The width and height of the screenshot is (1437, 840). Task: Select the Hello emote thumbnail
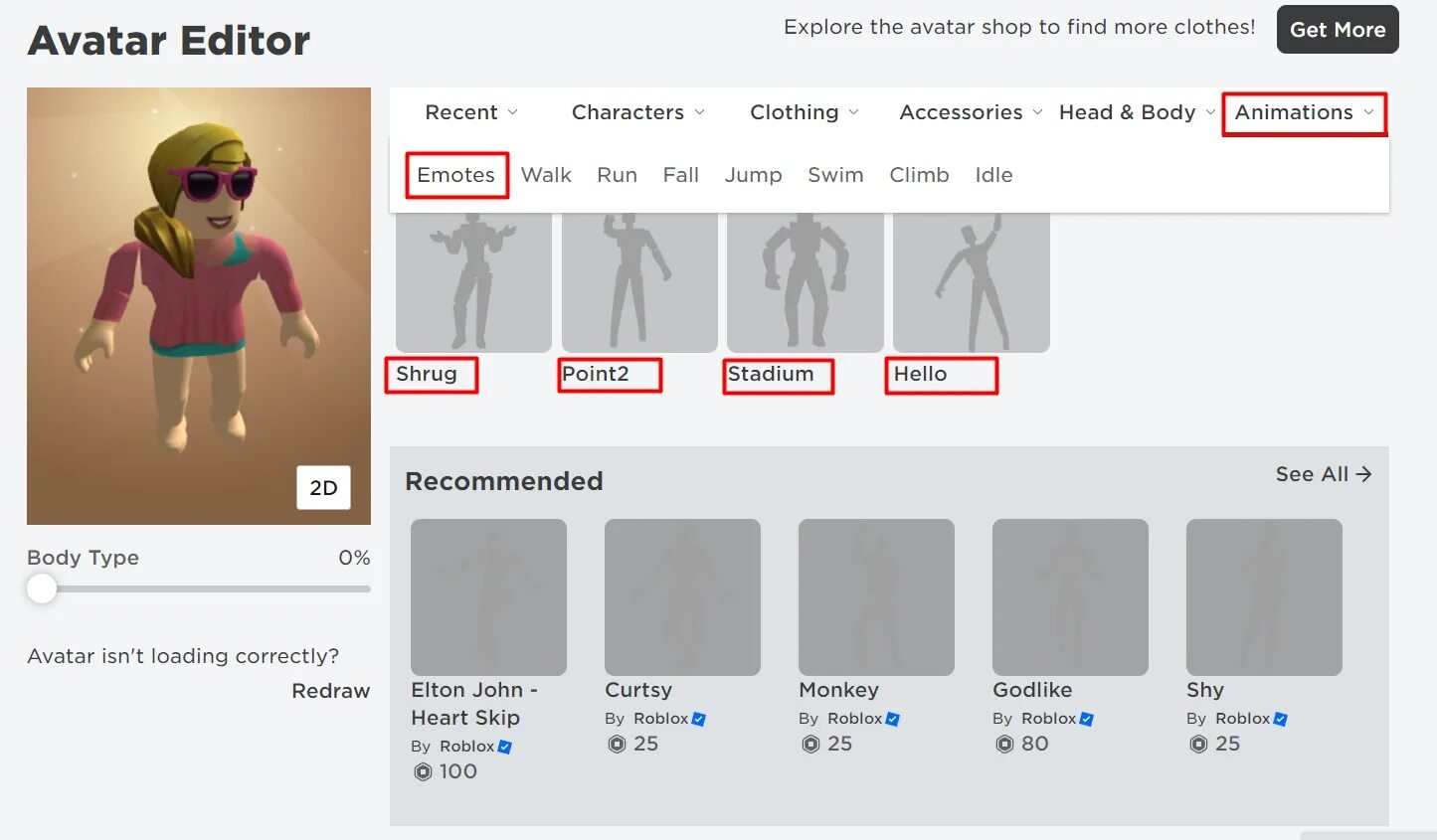click(x=972, y=282)
